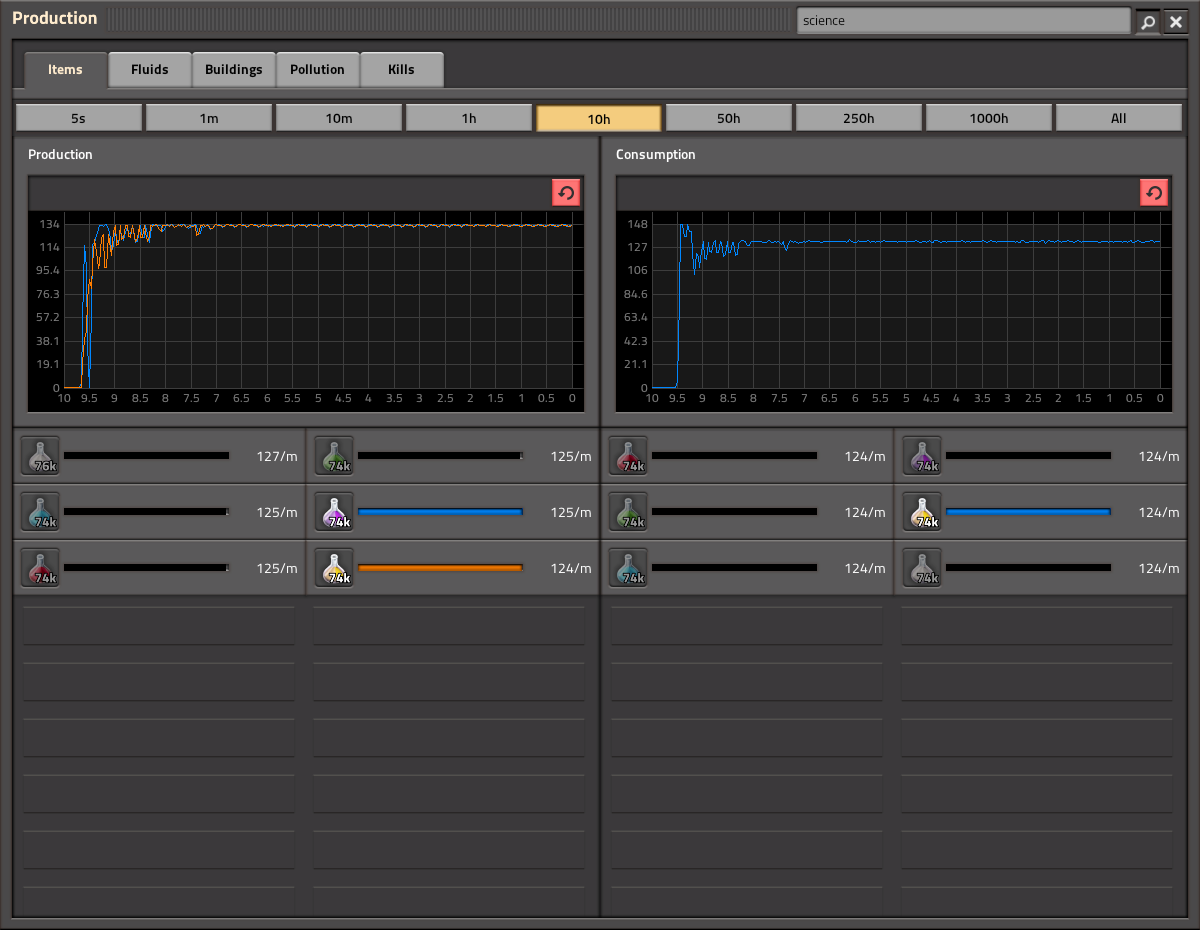This screenshot has width=1200, height=930.
Task: Select the red science pack icon under Production
Action: coord(40,568)
